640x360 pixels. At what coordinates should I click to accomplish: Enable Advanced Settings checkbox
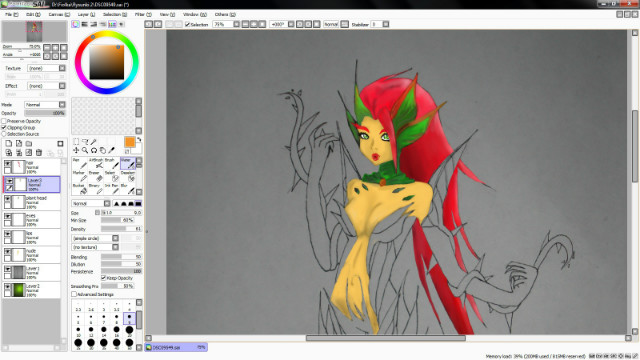click(x=74, y=294)
